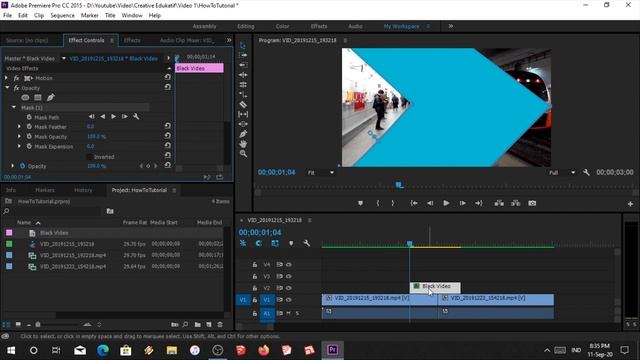Image resolution: width=640 pixels, height=360 pixels.
Task: Open the Marker menu
Action: coord(89,16)
